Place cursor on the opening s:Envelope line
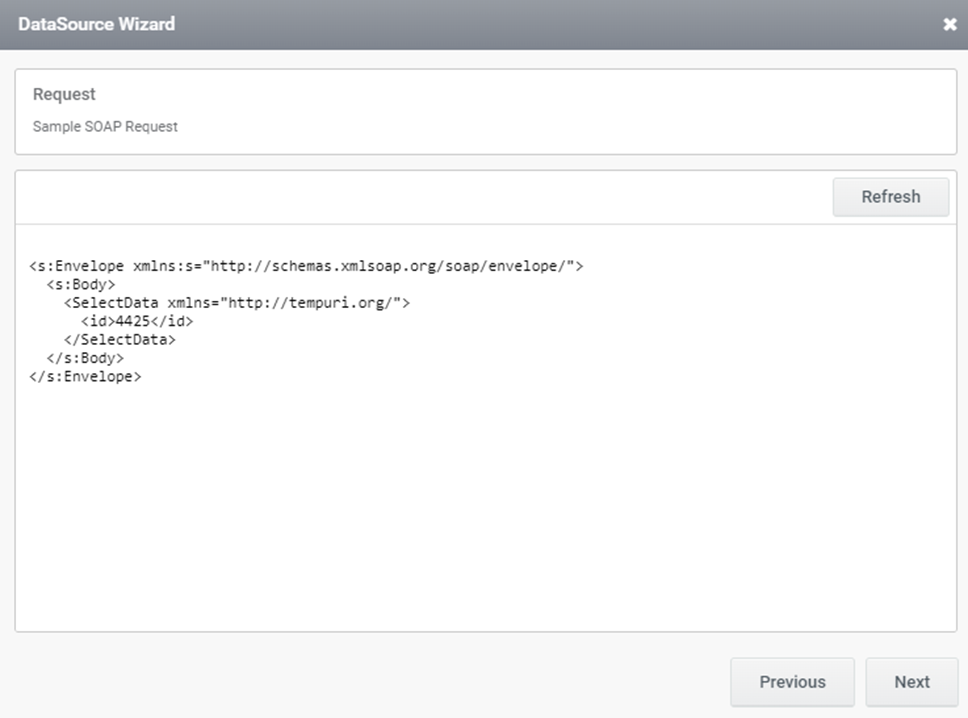 pos(306,266)
